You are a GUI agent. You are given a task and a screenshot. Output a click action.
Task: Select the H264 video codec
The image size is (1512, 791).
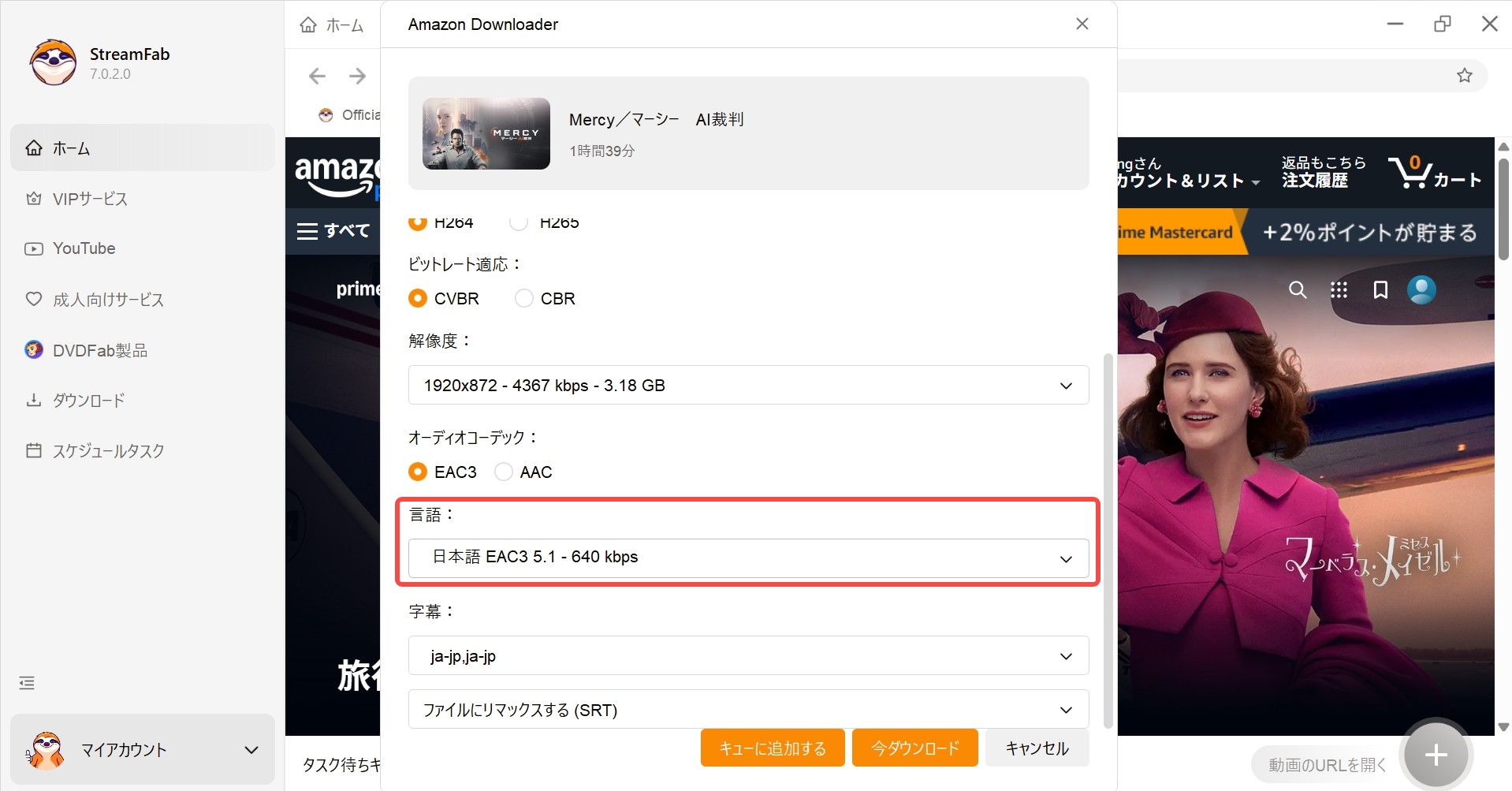point(417,222)
